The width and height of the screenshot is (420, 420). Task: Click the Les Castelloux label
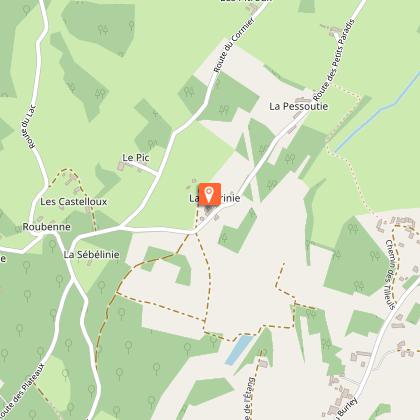tap(74, 202)
